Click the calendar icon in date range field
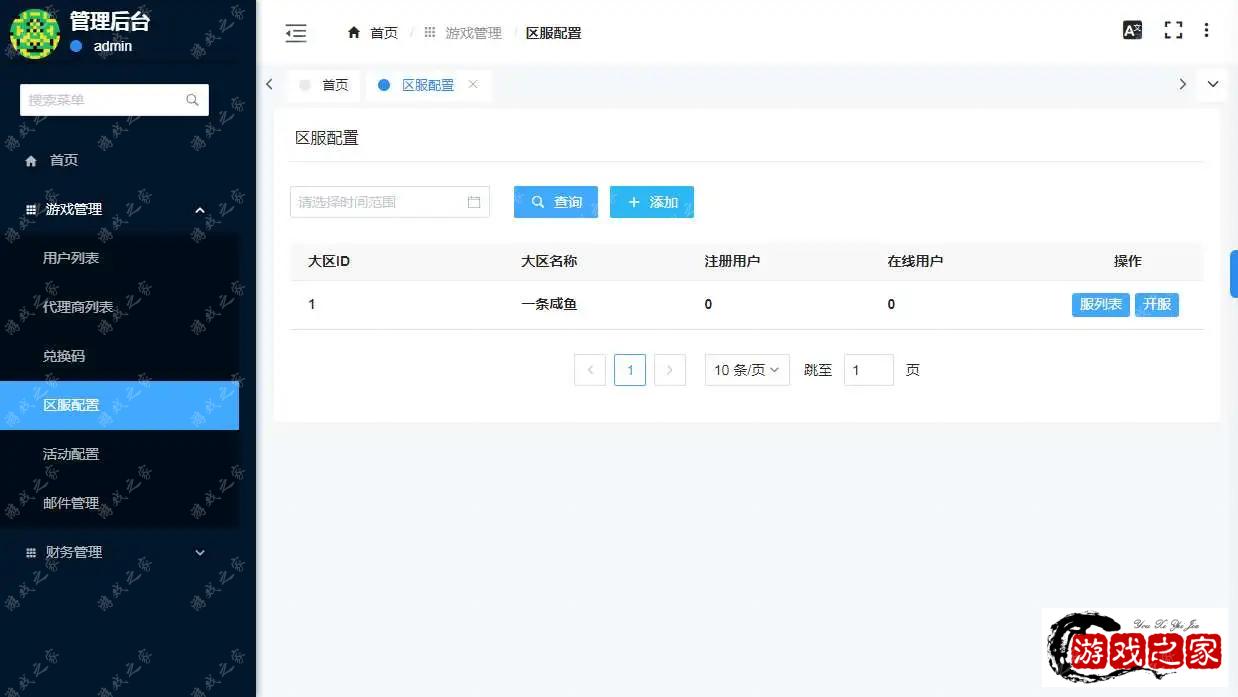The height and width of the screenshot is (697, 1238). click(x=474, y=202)
